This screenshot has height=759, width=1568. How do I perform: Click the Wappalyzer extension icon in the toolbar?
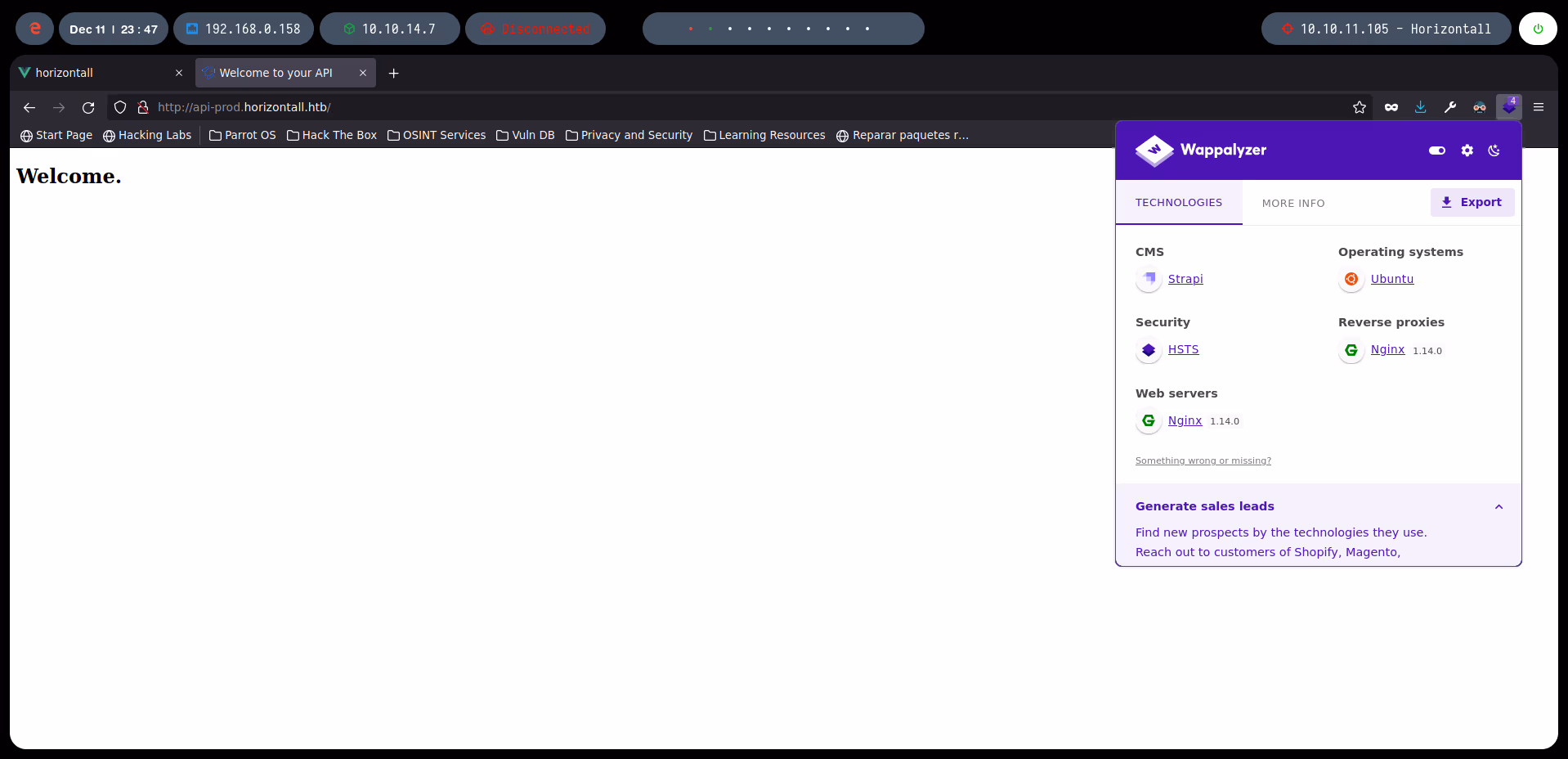[1508, 107]
